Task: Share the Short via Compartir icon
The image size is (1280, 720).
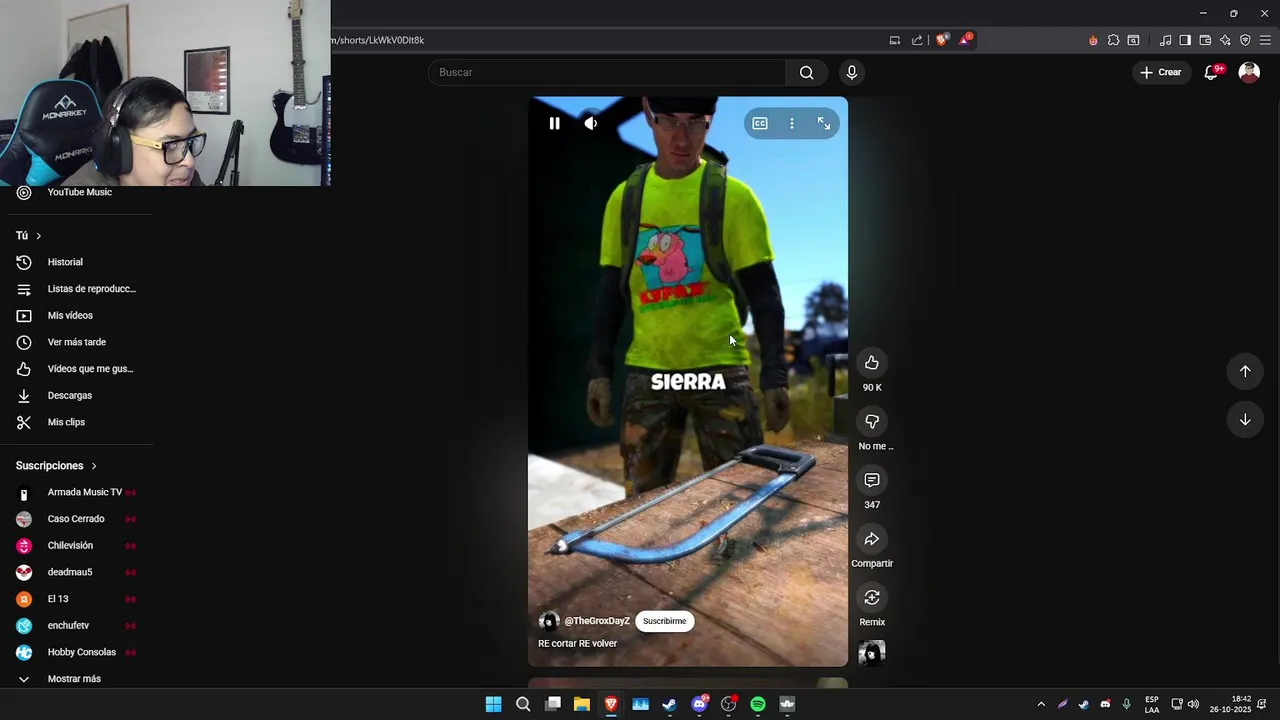Action: point(872,540)
